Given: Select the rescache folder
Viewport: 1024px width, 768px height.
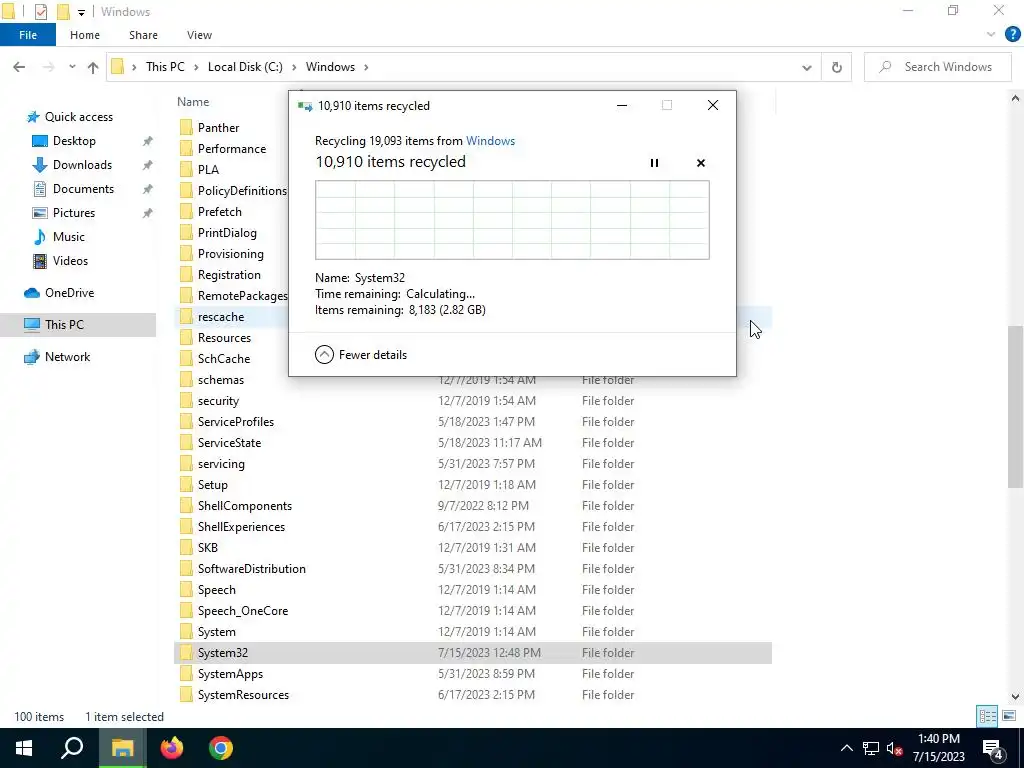Looking at the screenshot, I should click(221, 317).
